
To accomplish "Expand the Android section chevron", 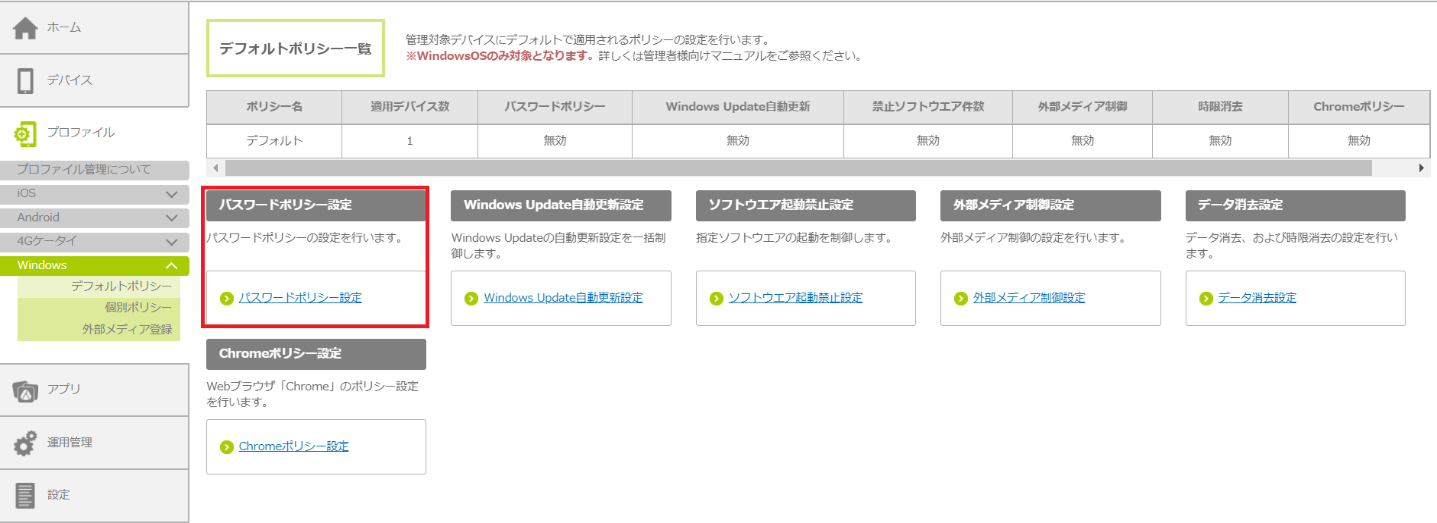I will [171, 218].
